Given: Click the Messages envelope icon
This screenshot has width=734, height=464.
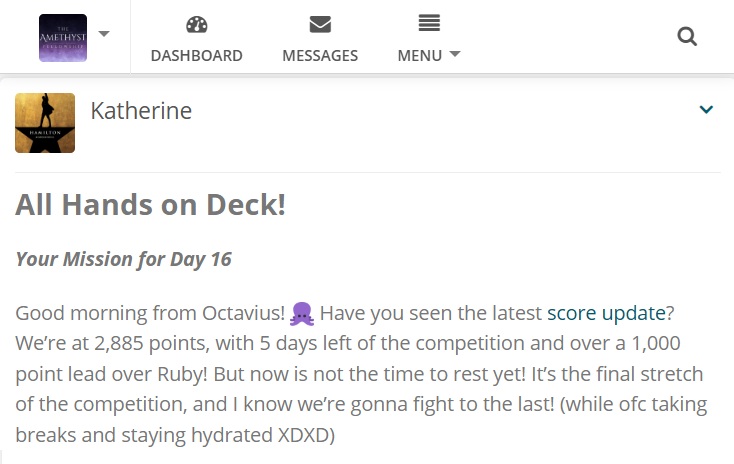Looking at the screenshot, I should click(320, 24).
